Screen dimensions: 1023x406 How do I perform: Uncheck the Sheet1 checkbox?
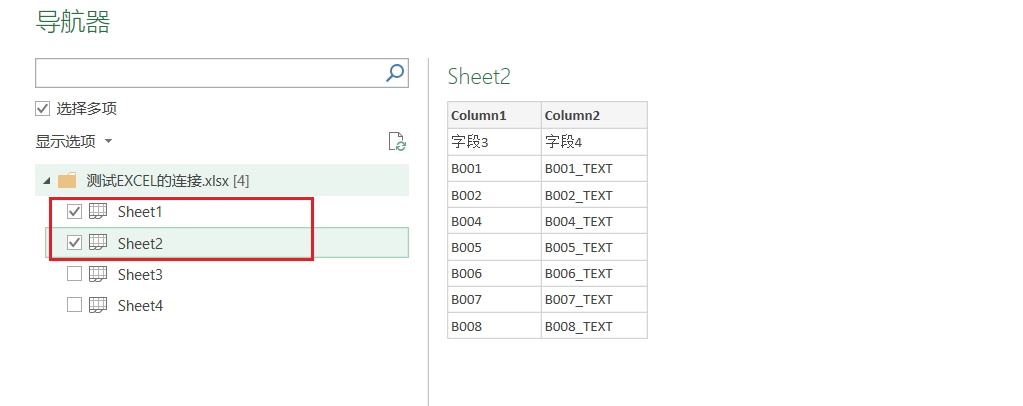74,211
